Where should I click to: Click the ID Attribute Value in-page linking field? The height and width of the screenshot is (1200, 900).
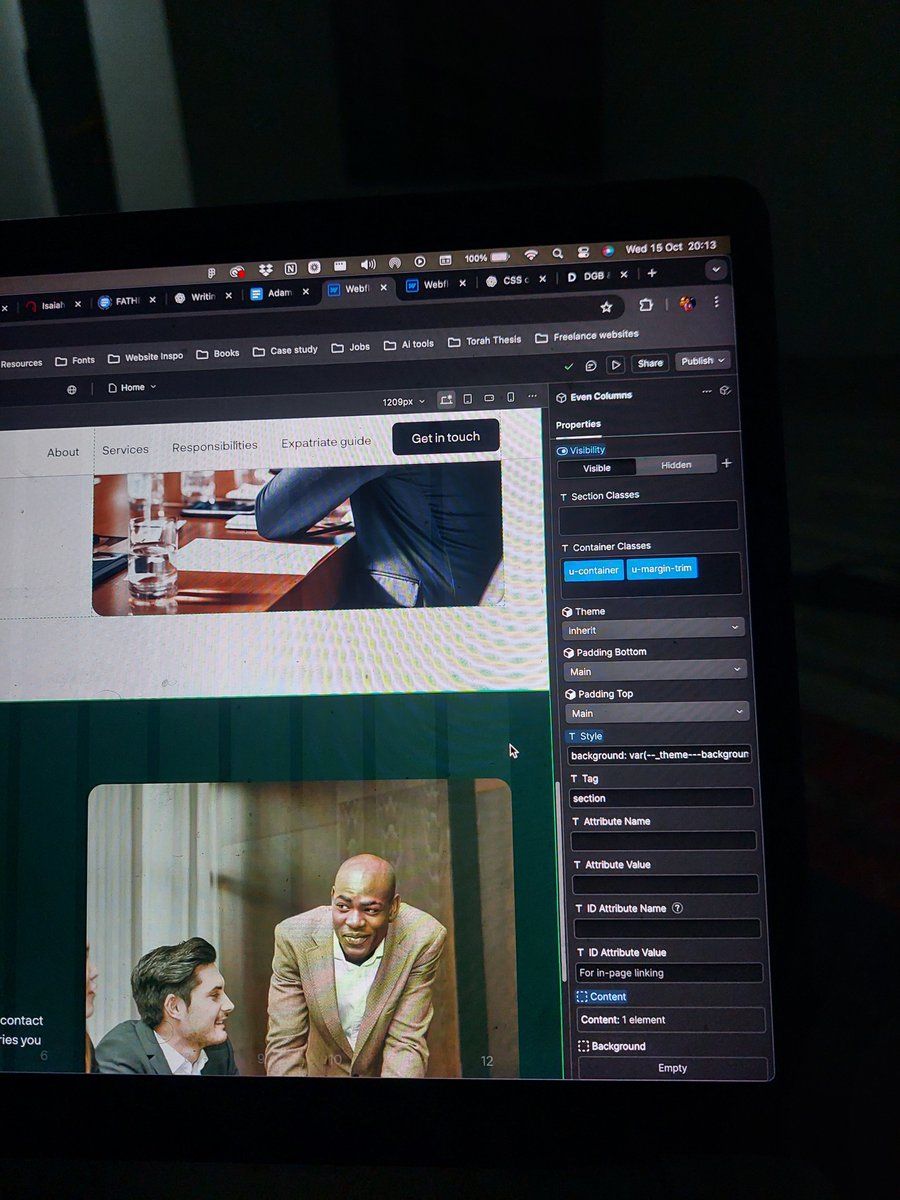[669, 973]
